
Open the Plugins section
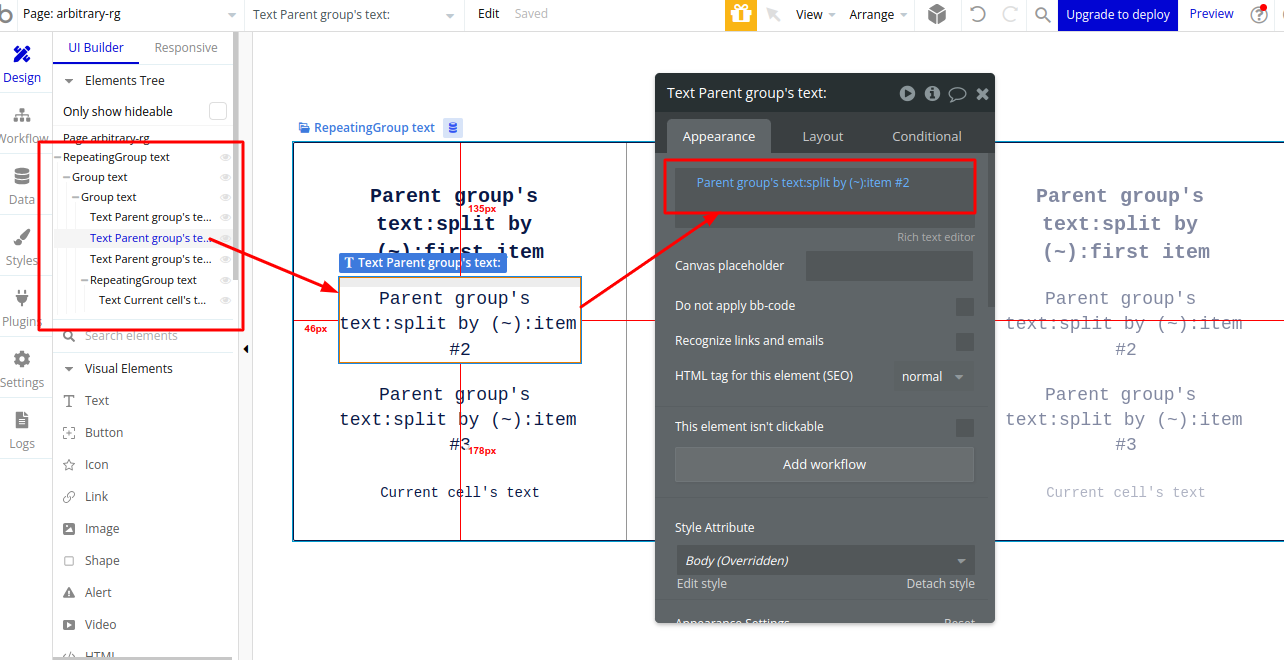click(x=22, y=308)
